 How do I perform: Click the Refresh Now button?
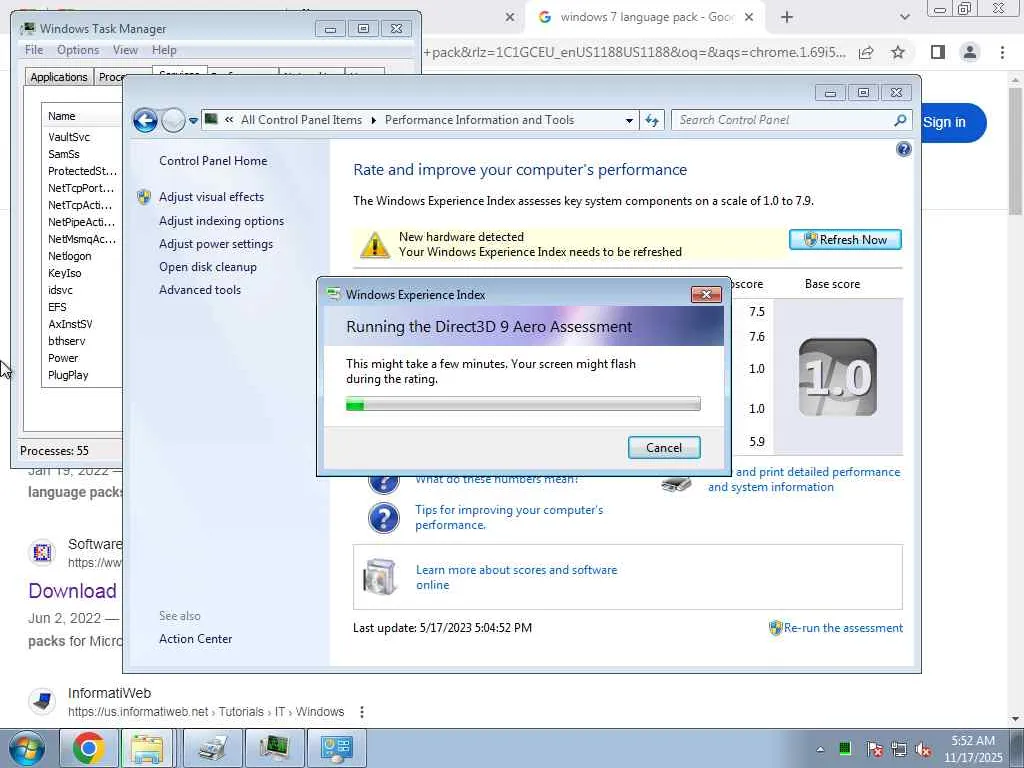pyautogui.click(x=845, y=240)
